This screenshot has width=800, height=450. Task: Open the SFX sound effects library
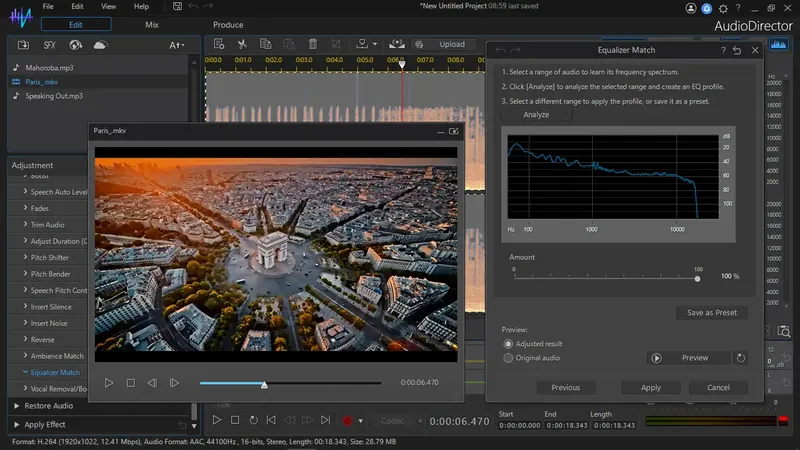[50, 45]
